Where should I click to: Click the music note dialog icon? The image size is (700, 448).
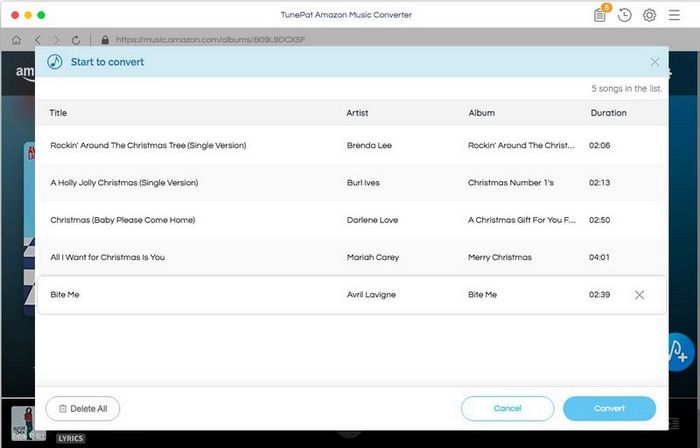coord(55,62)
